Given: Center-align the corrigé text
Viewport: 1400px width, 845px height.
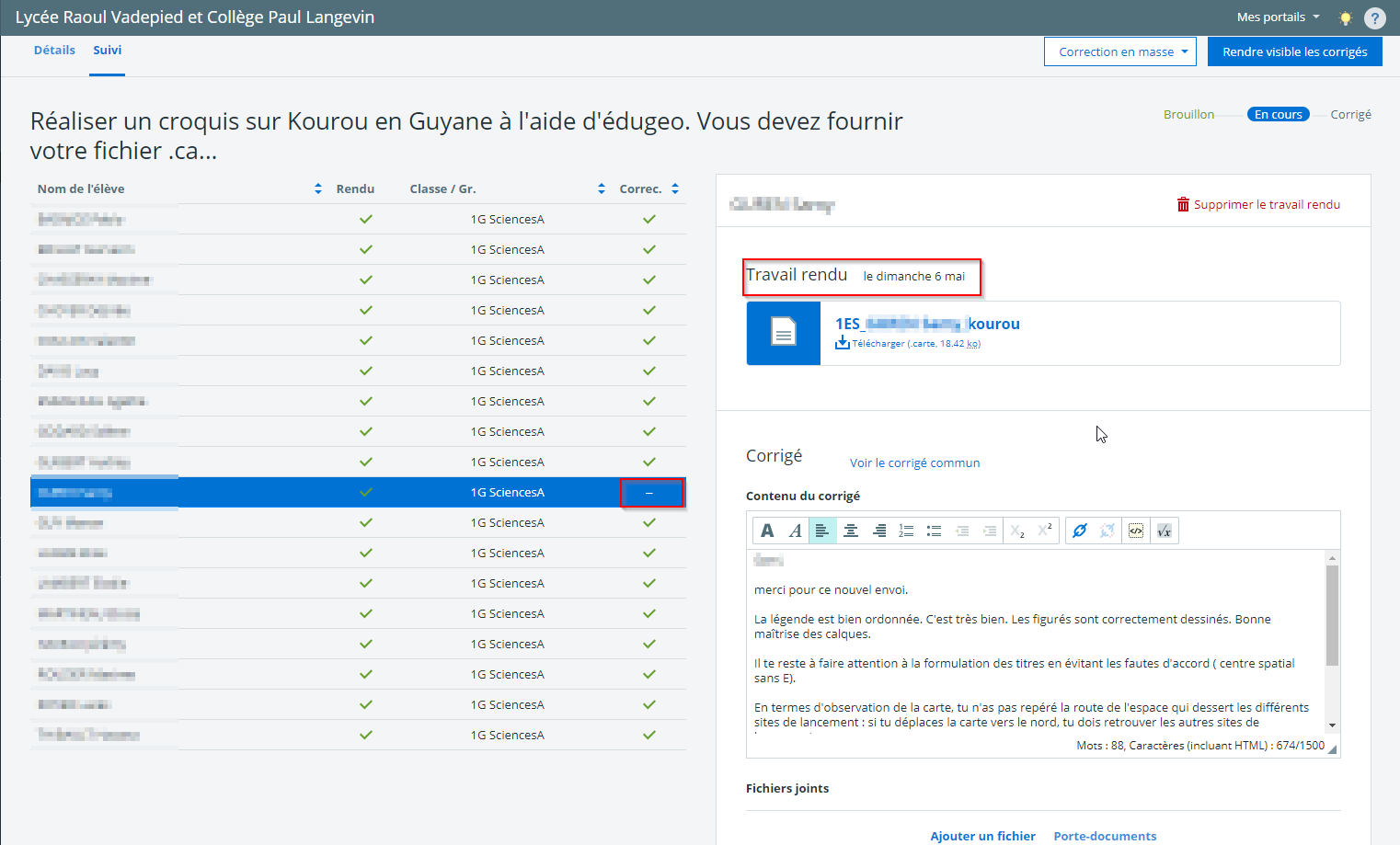Looking at the screenshot, I should point(851,531).
